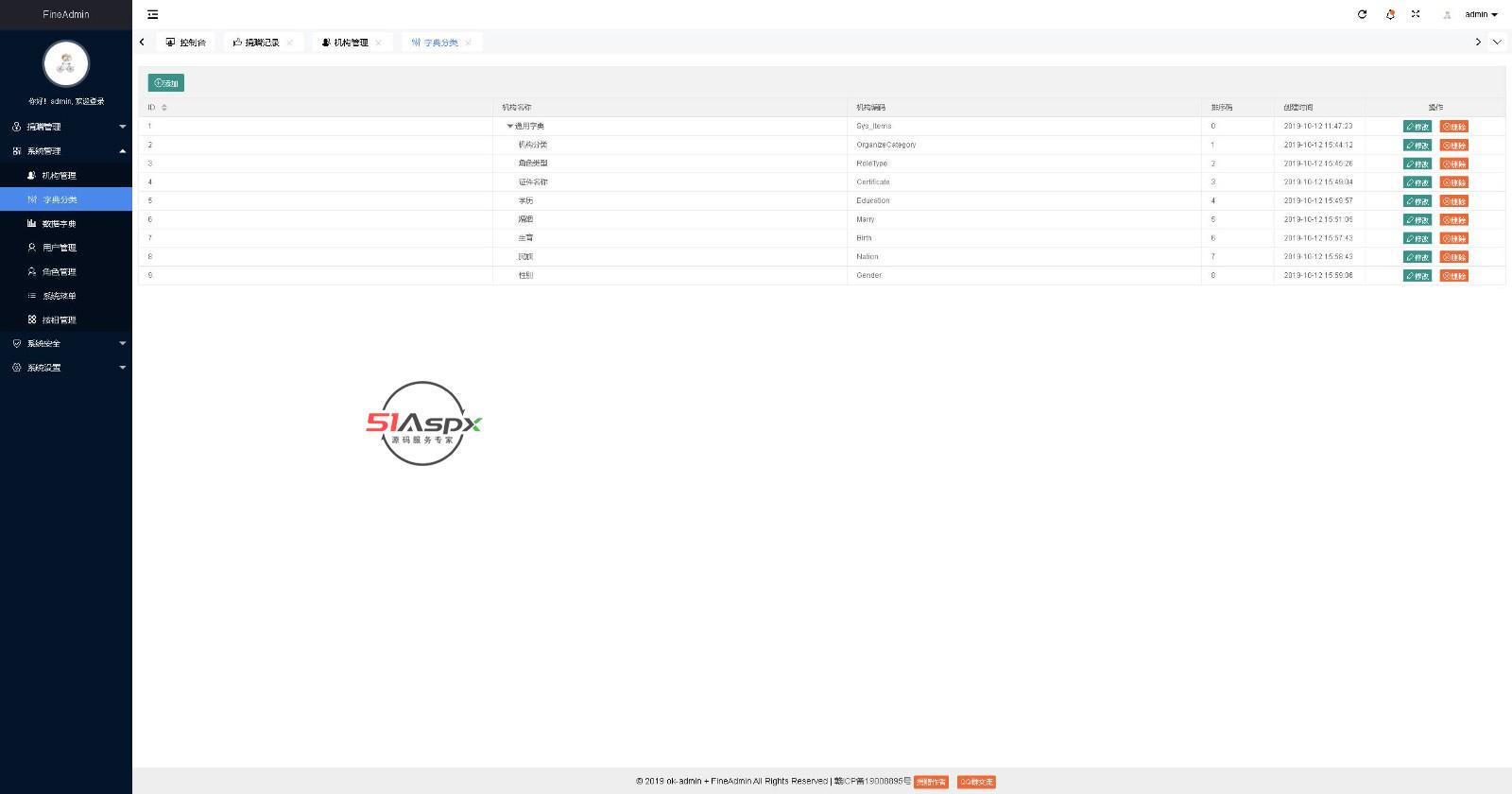This screenshot has width=1512, height=794.
Task: Edit the OrganizeCategory row
Action: pyautogui.click(x=1417, y=146)
